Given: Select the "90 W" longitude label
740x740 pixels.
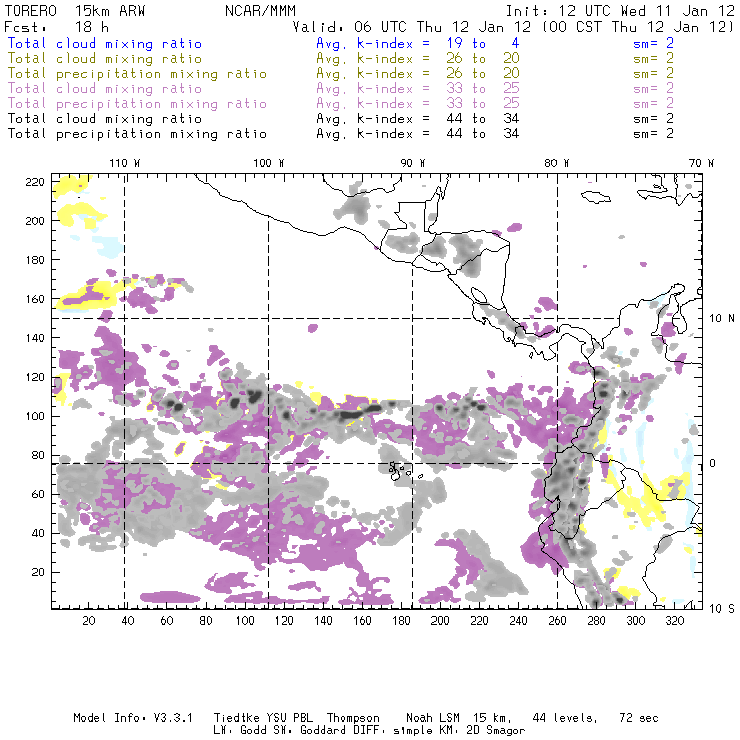Looking at the screenshot, I should pos(412,163).
